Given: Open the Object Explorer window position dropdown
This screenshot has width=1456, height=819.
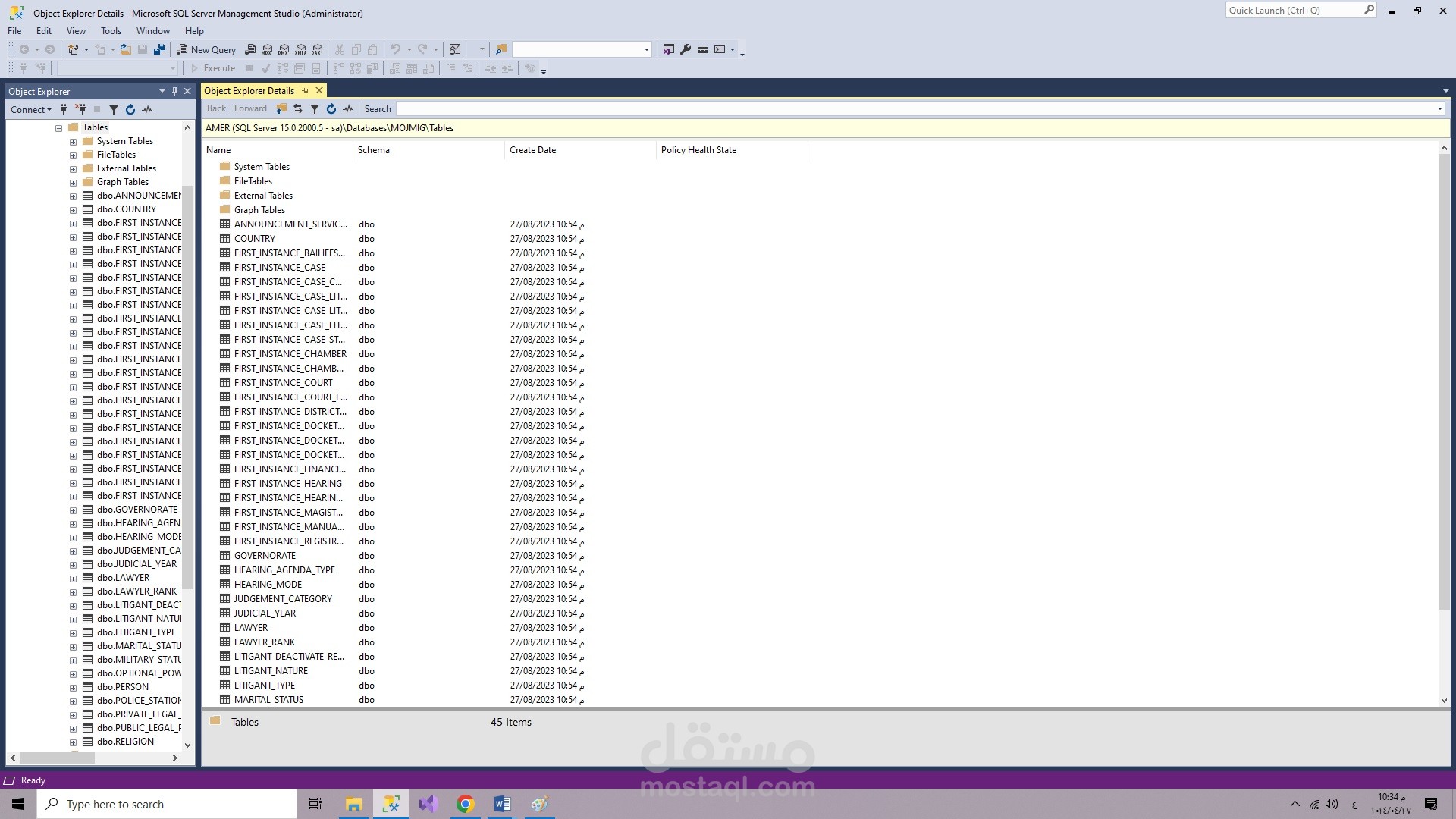Looking at the screenshot, I should (x=162, y=91).
